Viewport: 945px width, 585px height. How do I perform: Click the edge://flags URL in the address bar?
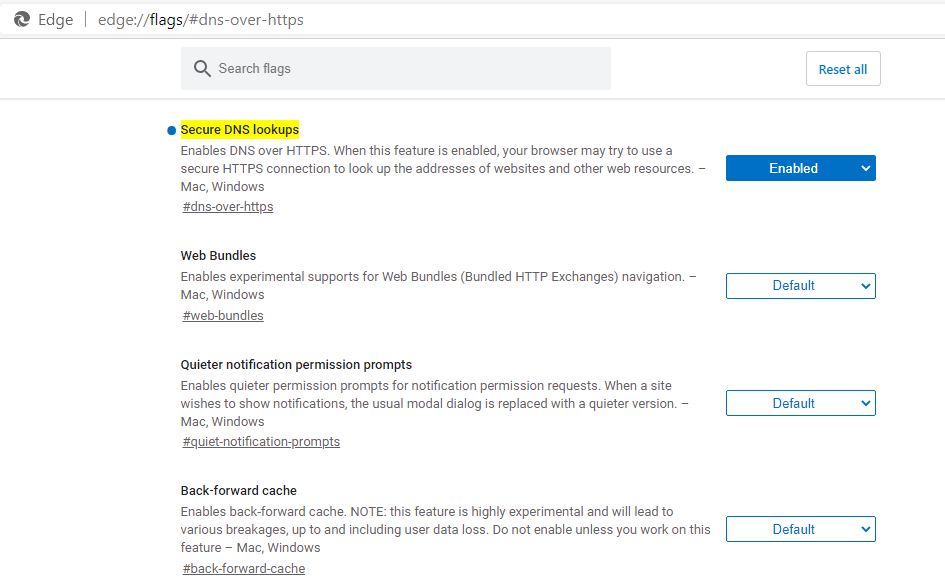[x=200, y=20]
